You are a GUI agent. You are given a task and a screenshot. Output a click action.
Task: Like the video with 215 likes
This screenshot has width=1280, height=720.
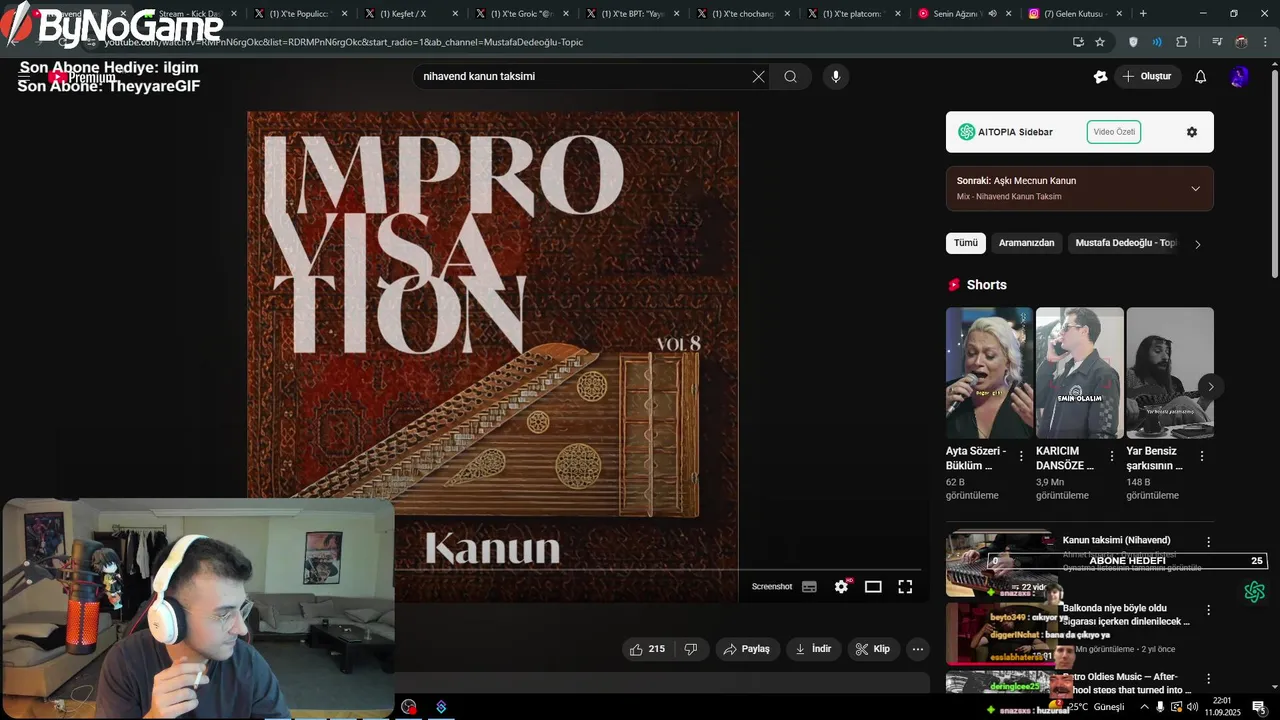(x=647, y=649)
